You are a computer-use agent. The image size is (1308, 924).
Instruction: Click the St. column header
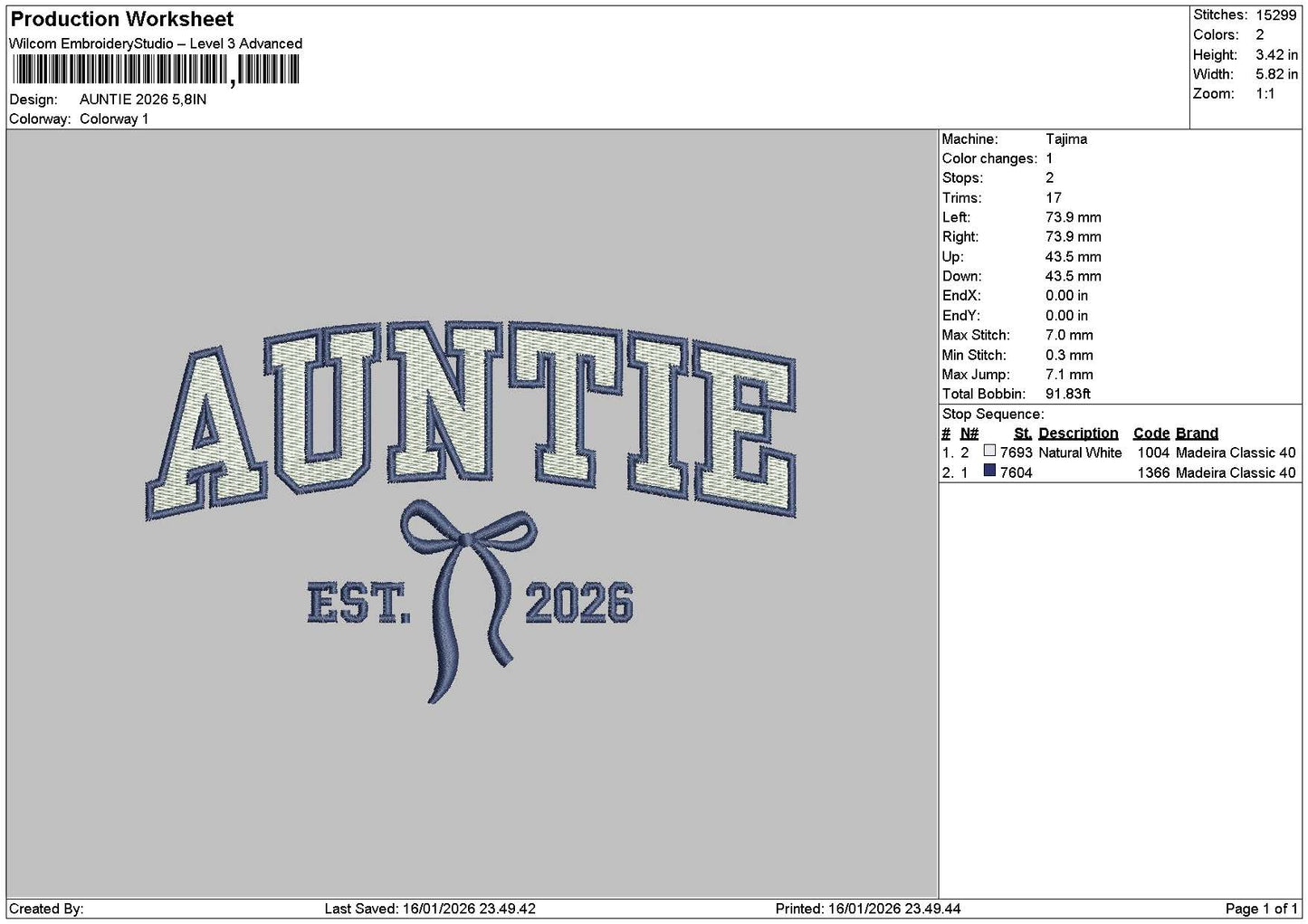1023,433
